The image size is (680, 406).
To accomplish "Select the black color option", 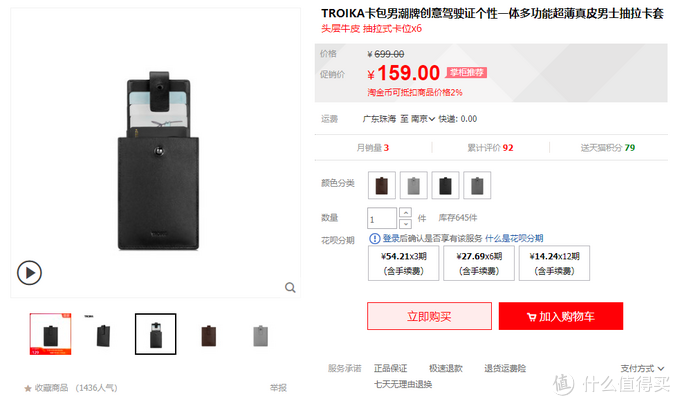I will (x=445, y=185).
